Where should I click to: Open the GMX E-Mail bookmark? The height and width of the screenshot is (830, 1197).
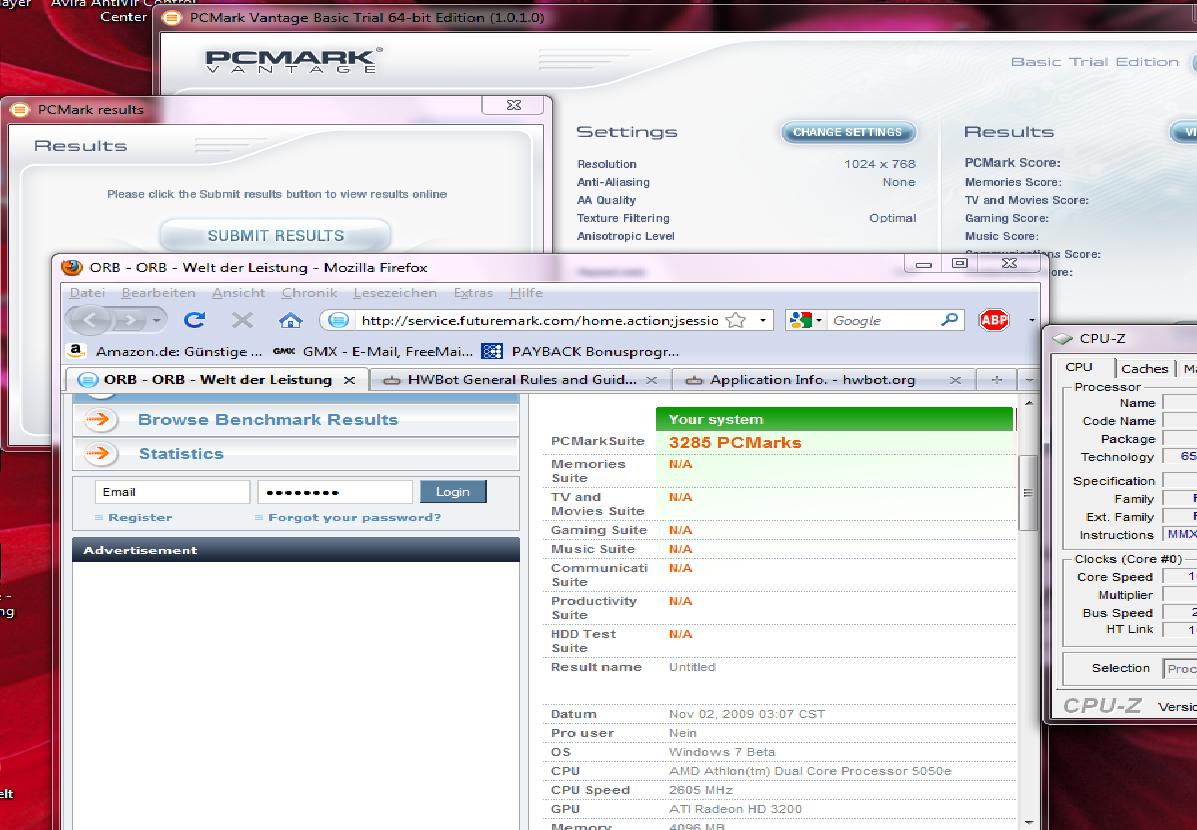coord(373,351)
